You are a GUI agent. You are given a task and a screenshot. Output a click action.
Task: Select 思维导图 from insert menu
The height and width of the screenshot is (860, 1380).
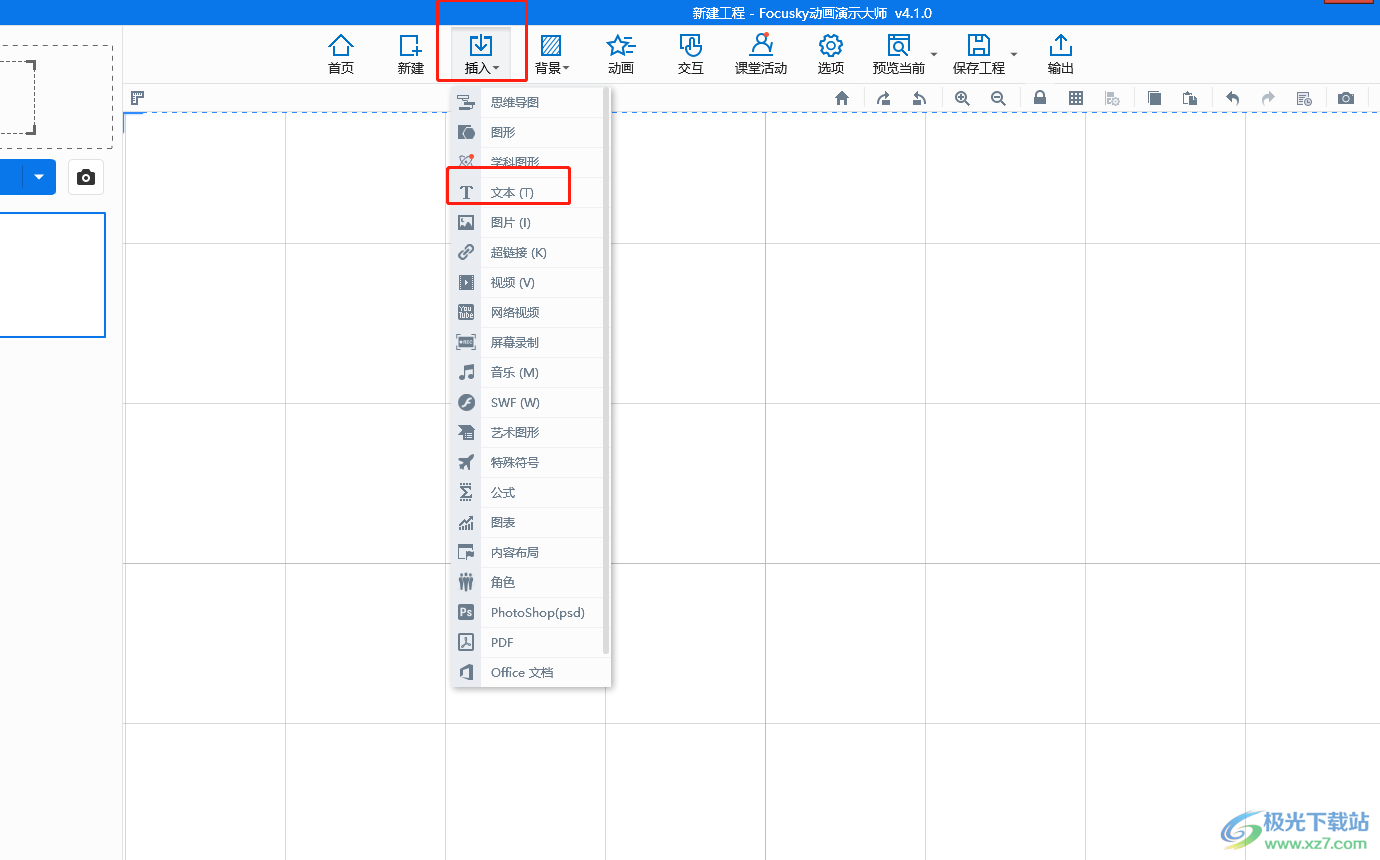click(528, 102)
